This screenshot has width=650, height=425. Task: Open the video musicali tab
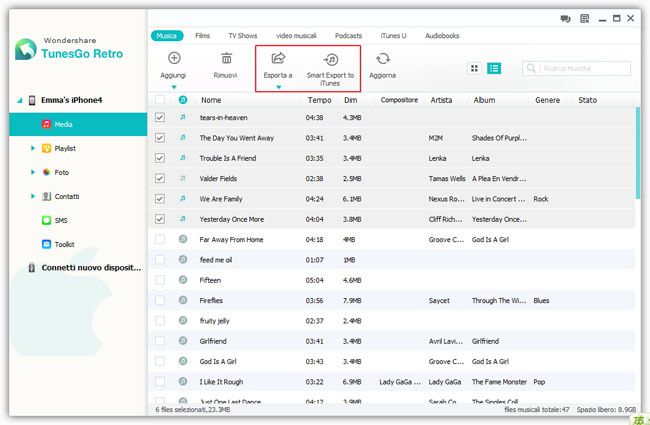pos(296,36)
